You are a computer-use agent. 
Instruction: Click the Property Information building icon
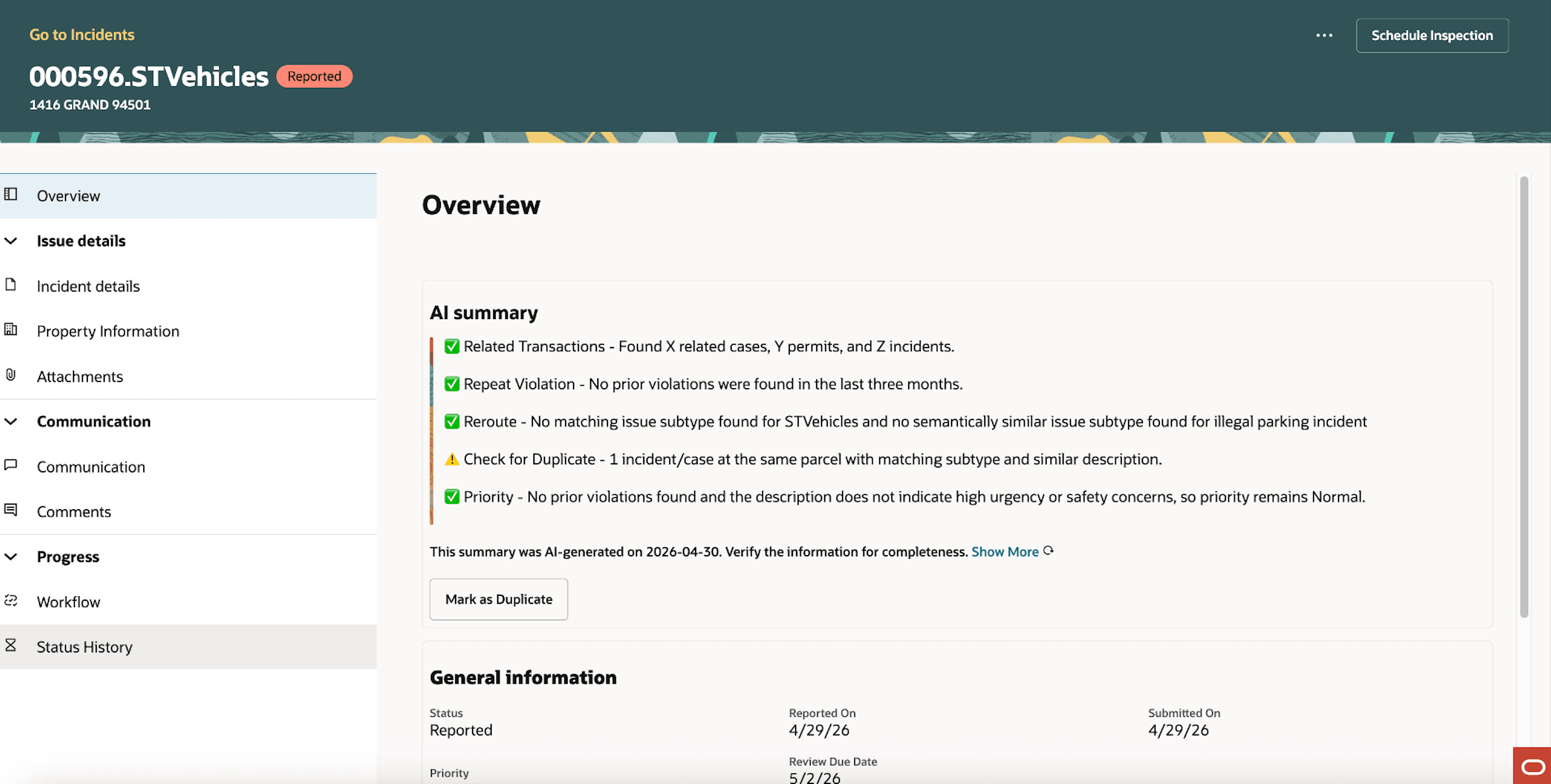[x=11, y=329]
